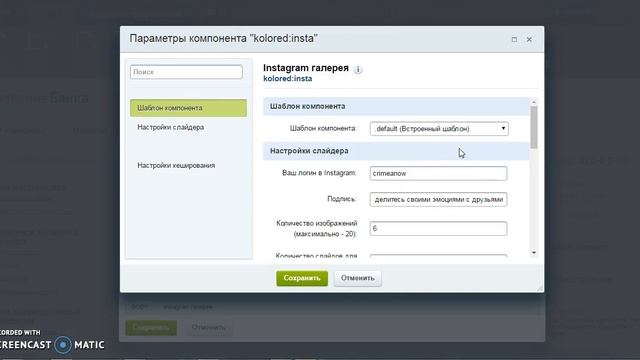The width and height of the screenshot is (640, 360).
Task: Click the background Отменить button behind dialog
Action: coord(209,328)
